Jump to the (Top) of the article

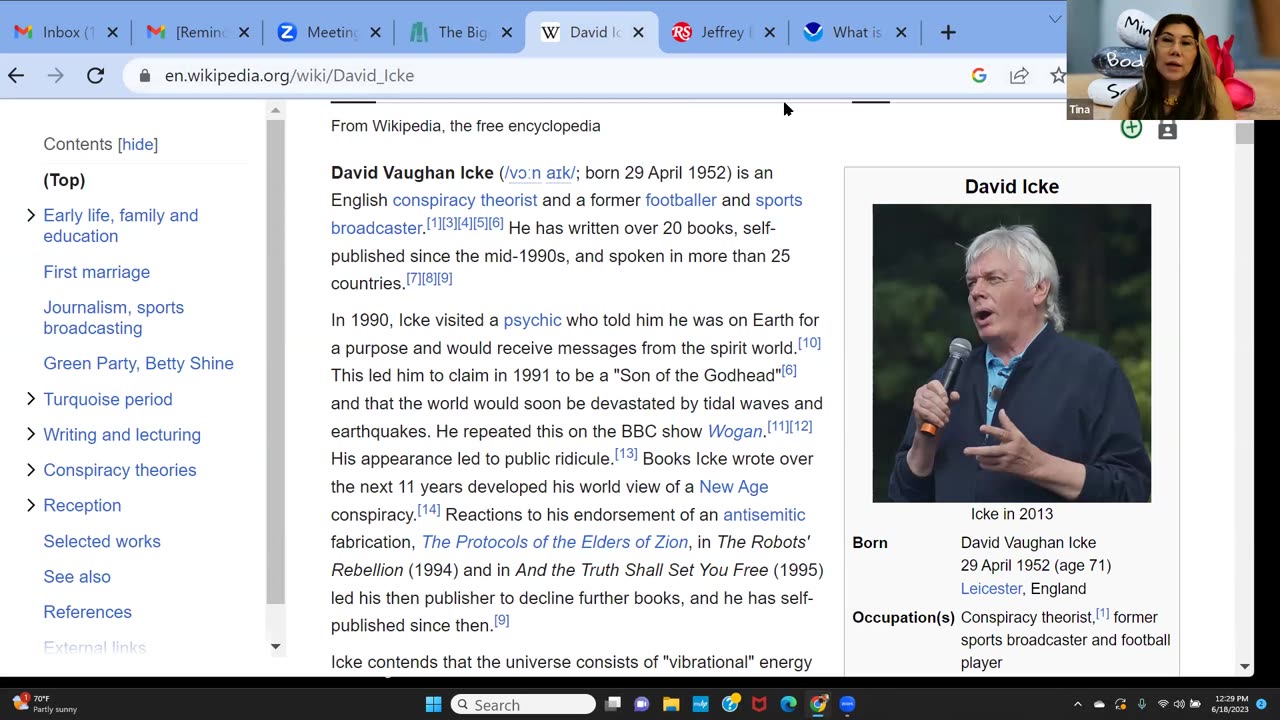coord(64,180)
